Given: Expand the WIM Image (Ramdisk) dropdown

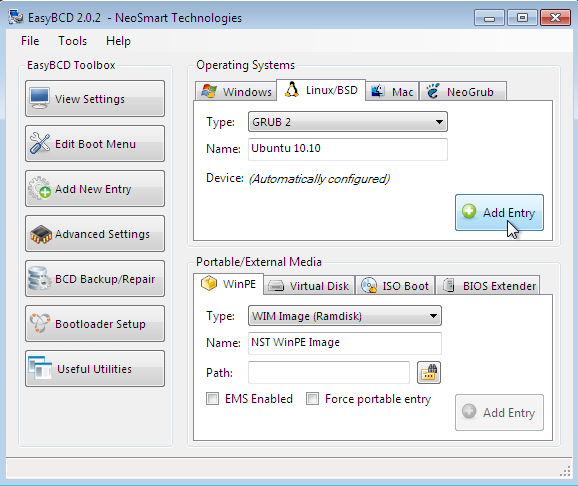Looking at the screenshot, I should pos(345,316).
